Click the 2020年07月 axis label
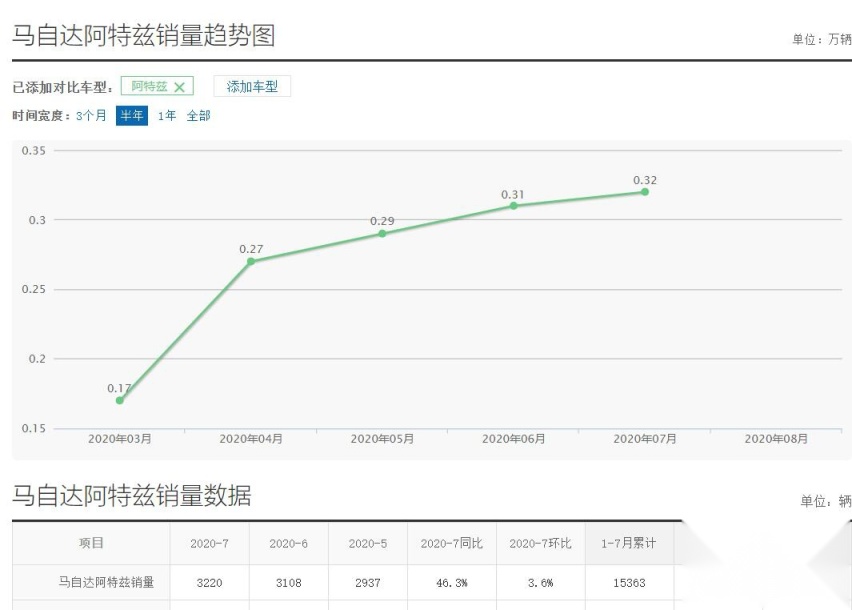This screenshot has height=610, width=852. (x=645, y=439)
